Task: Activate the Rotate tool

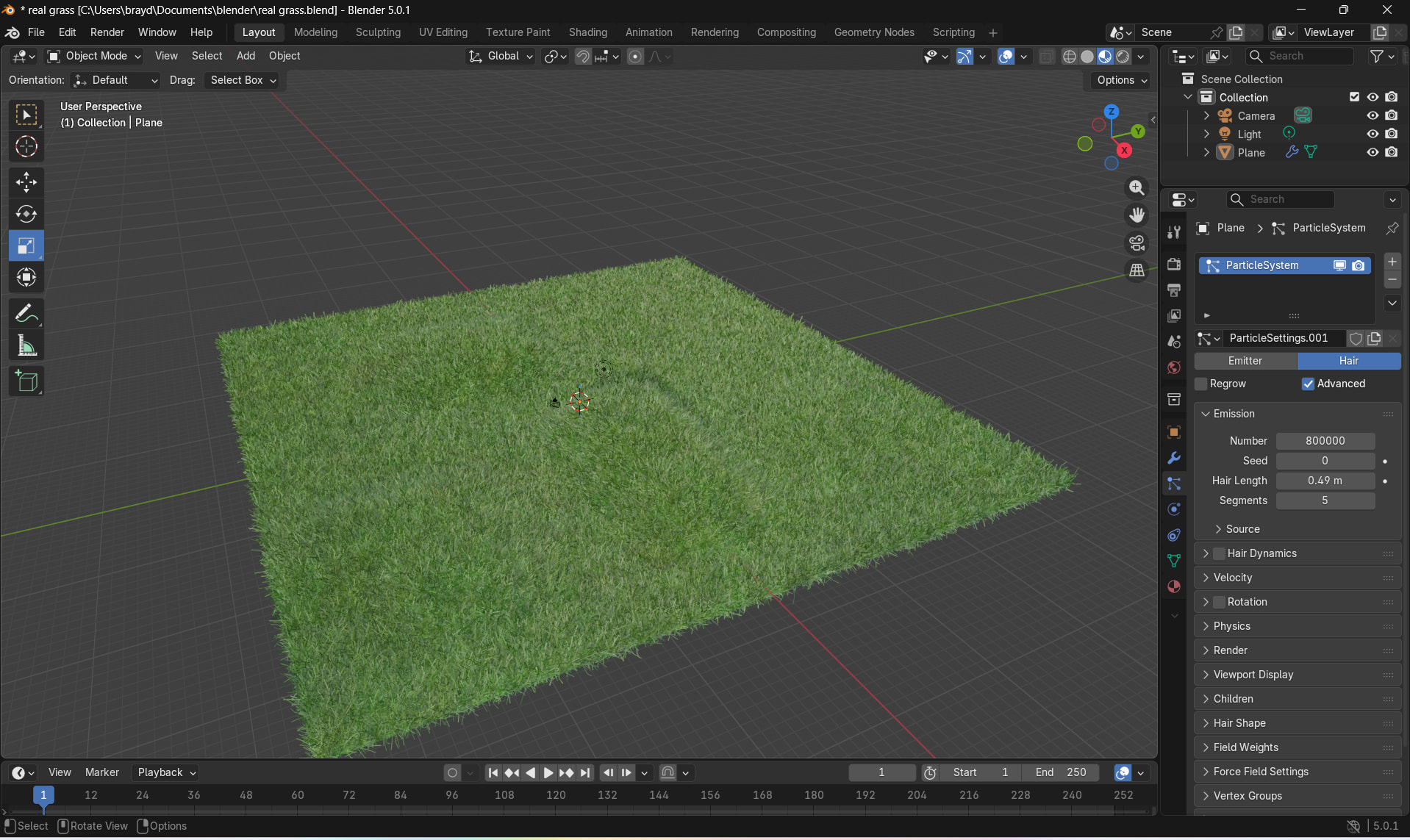Action: pyautogui.click(x=26, y=214)
